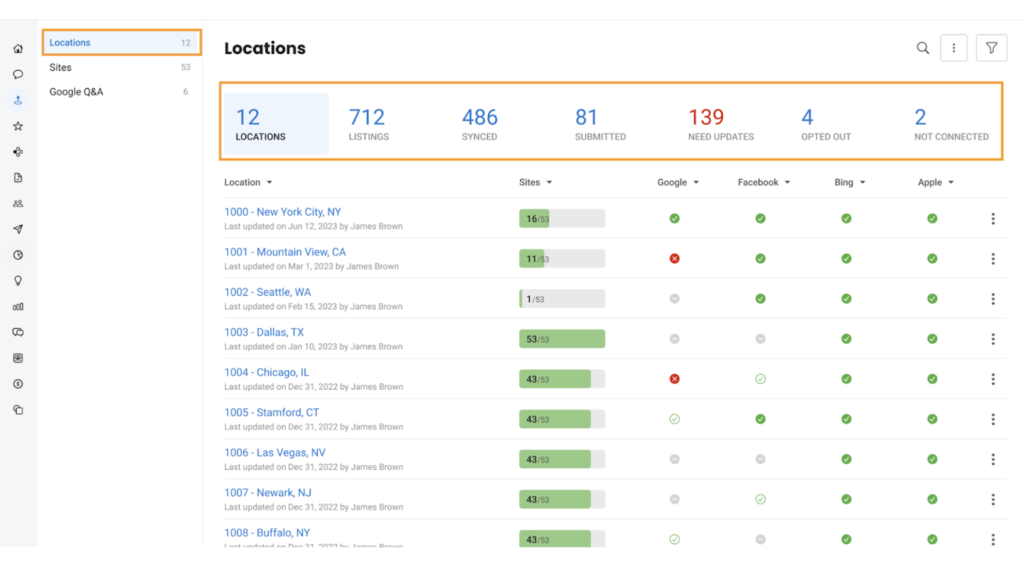1024x570 pixels.
Task: Open the paper plane campaigns sidebar icon
Action: (x=18, y=229)
